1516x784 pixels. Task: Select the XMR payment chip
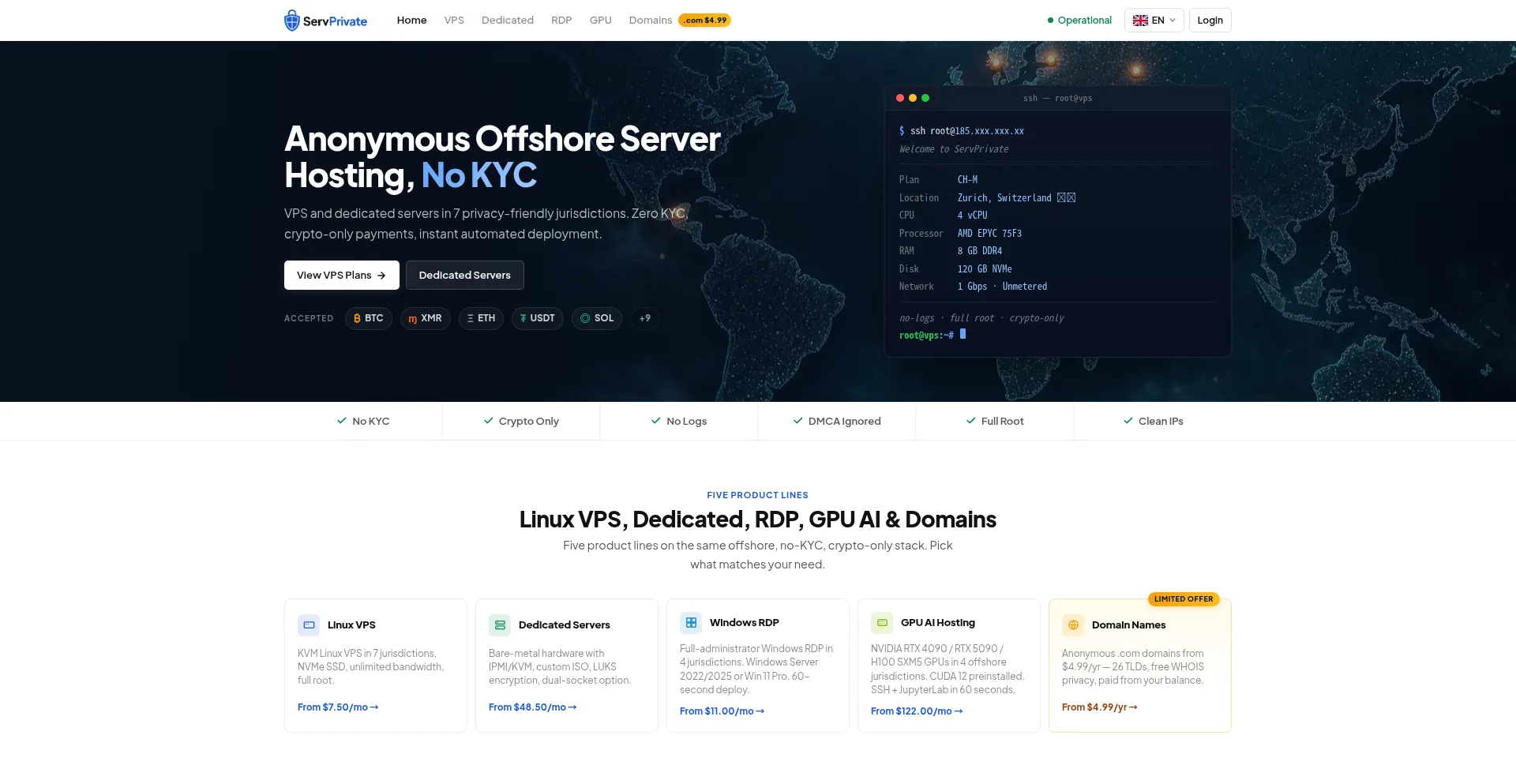tap(425, 318)
